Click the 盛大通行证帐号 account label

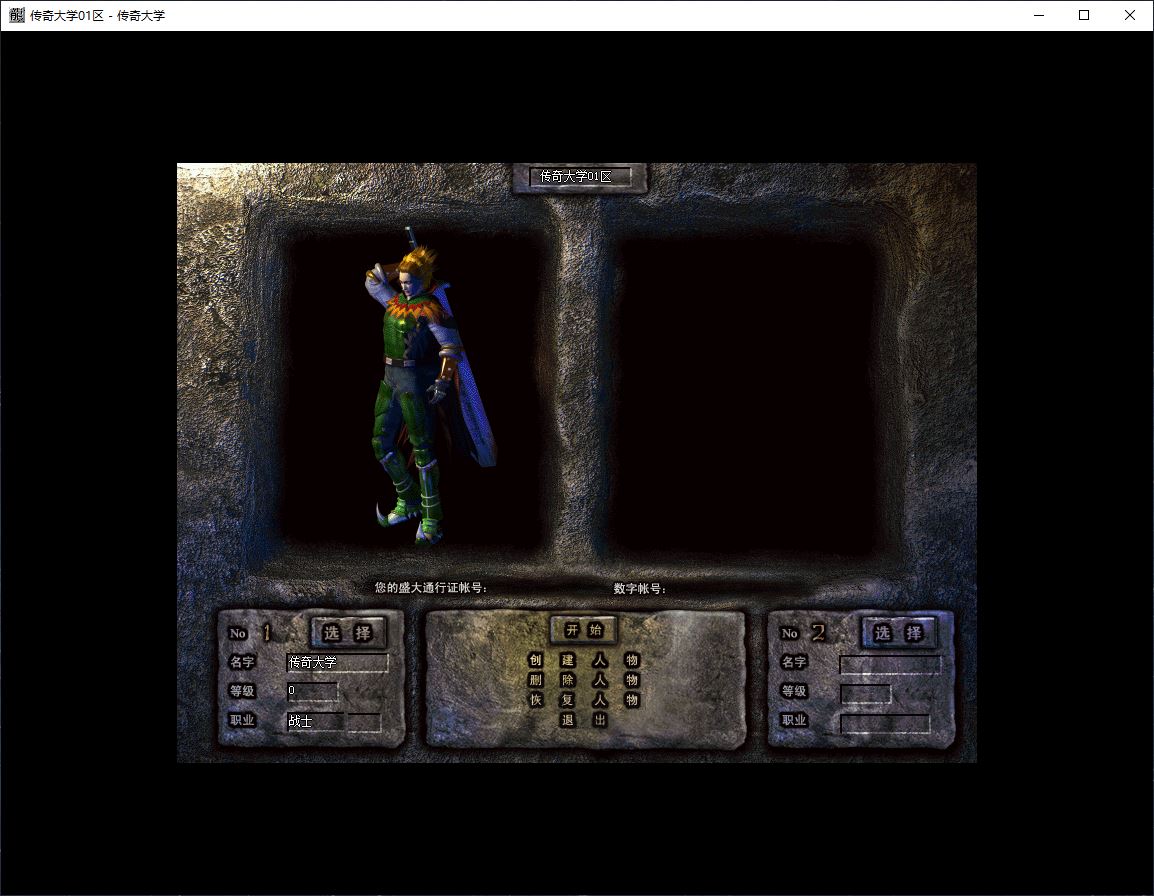[431, 588]
